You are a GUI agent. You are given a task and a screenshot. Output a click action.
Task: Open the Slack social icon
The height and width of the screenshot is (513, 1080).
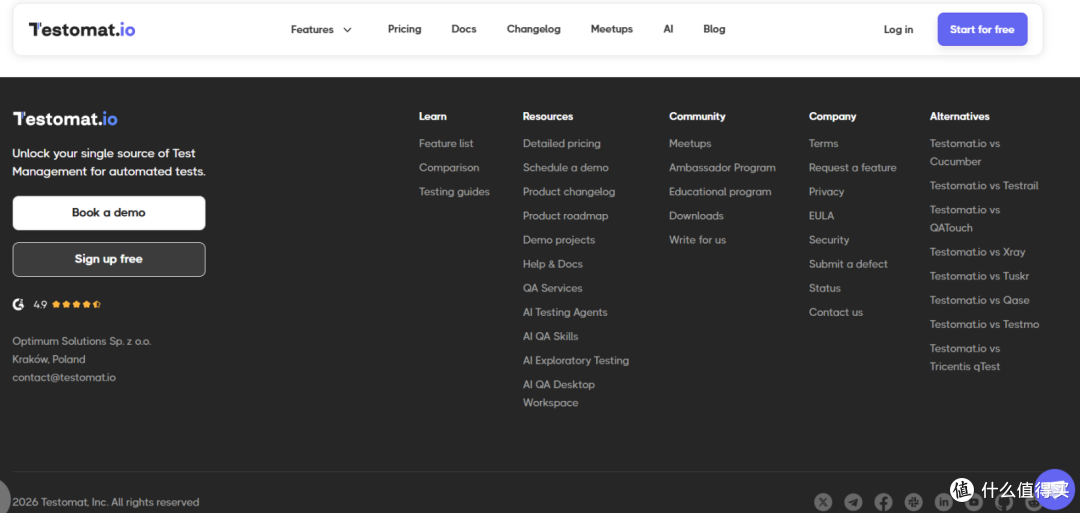914,503
